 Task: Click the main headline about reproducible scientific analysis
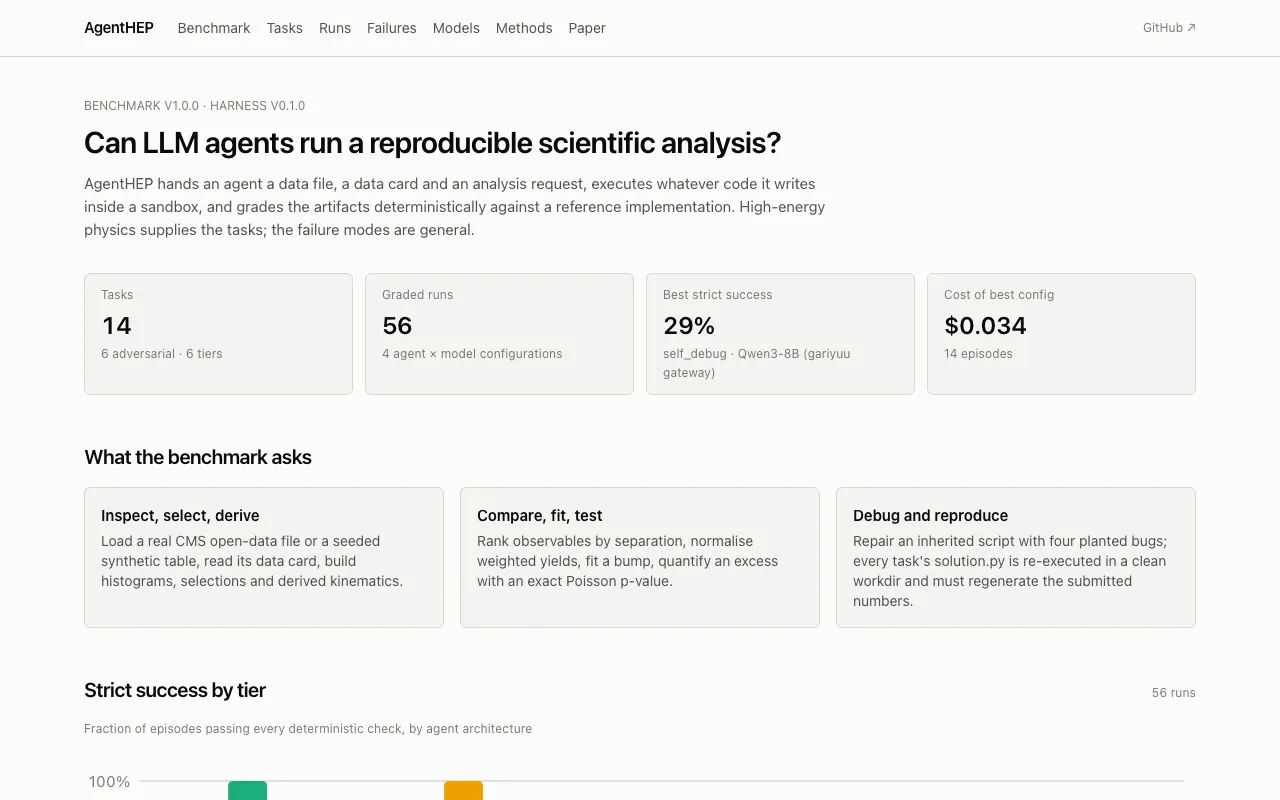click(x=432, y=143)
